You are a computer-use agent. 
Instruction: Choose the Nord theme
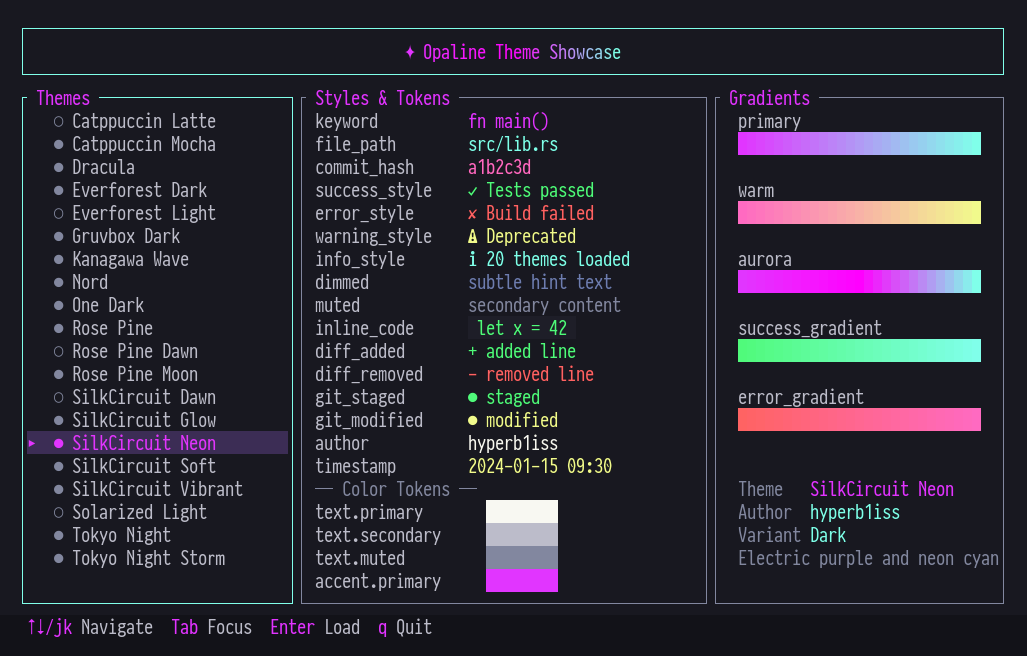point(157,282)
